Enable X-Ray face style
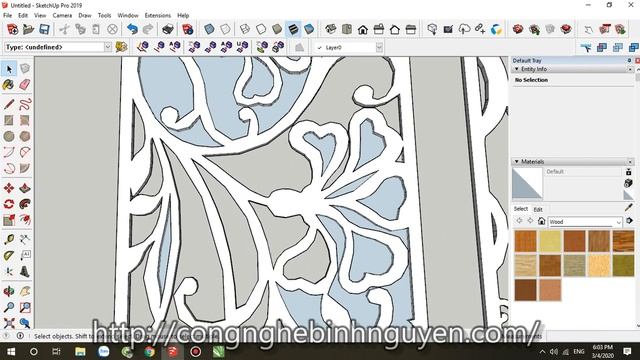Screen dimensions: 640x360 [209, 29]
